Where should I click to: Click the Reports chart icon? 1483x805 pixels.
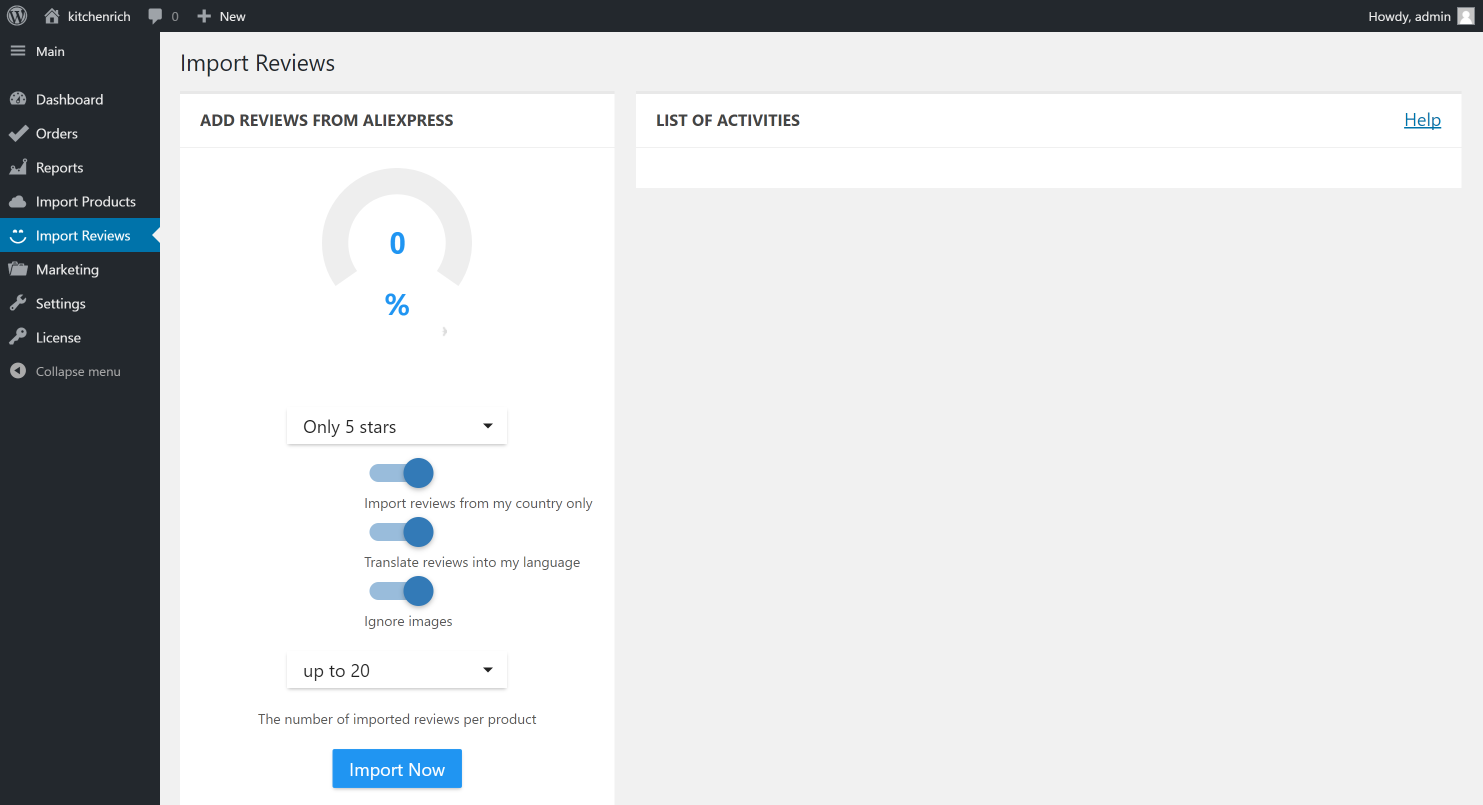(x=18, y=168)
